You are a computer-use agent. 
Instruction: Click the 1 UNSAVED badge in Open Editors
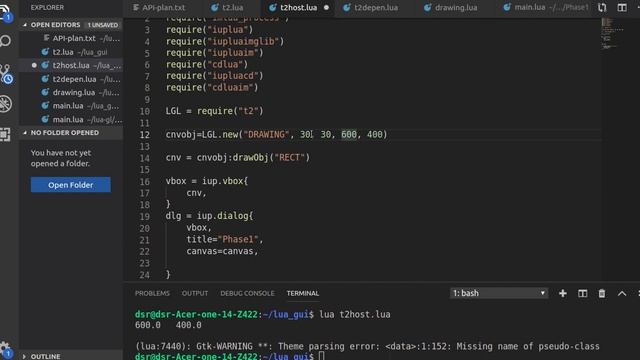[x=103, y=25]
